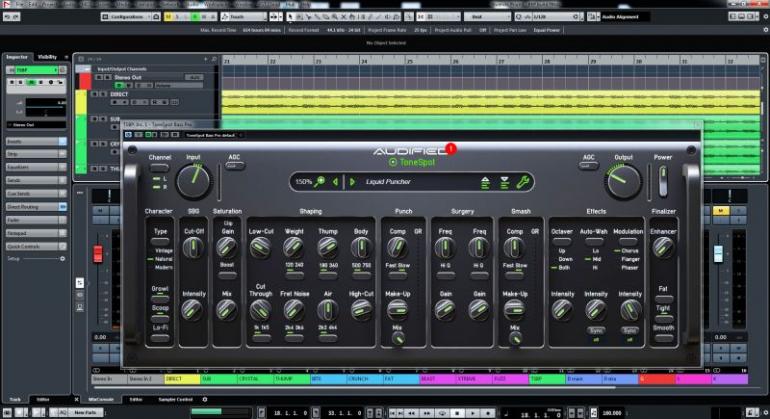Toggle the Saturation Boost button

point(227,275)
